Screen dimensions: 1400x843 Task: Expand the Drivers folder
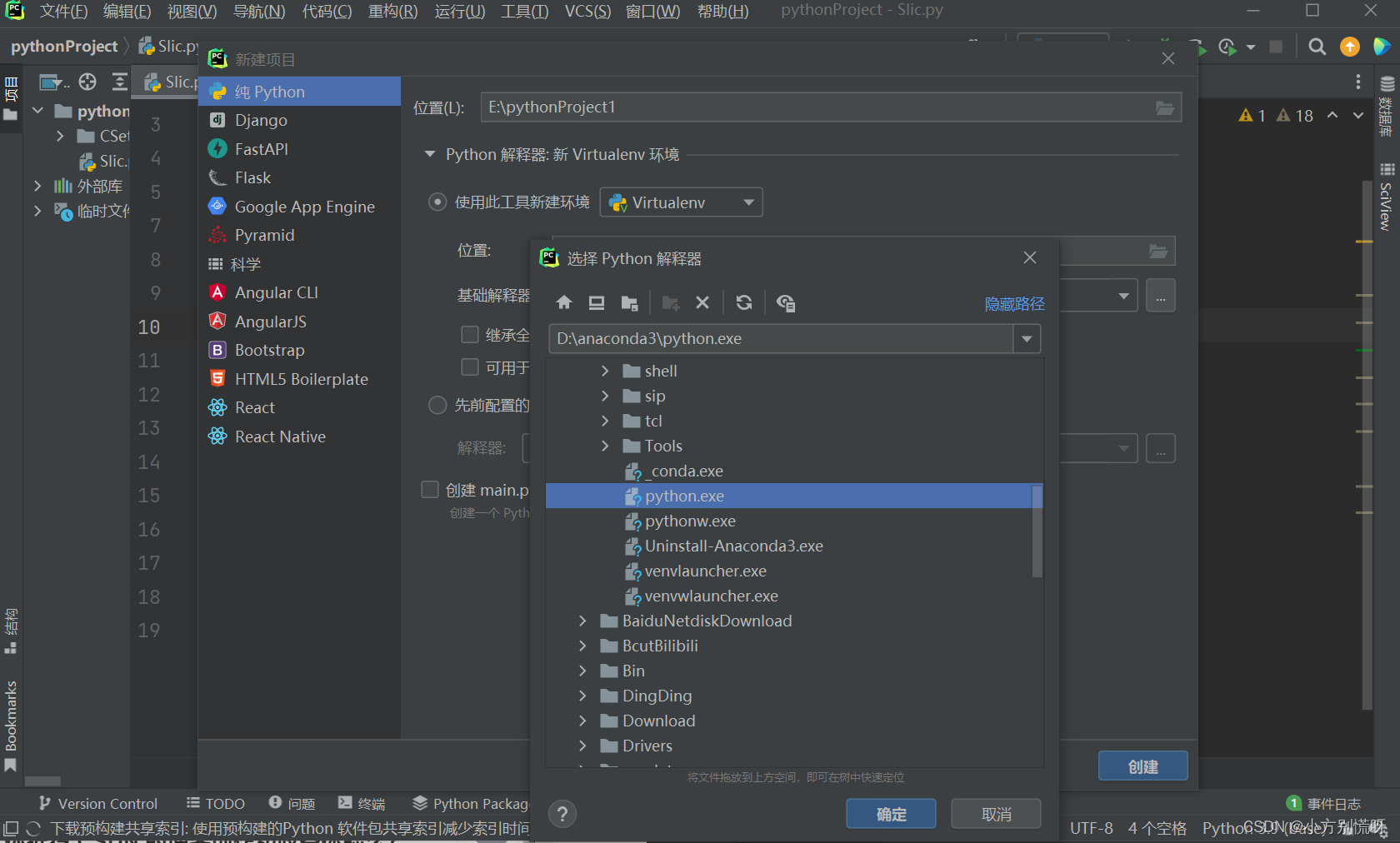(x=582, y=746)
